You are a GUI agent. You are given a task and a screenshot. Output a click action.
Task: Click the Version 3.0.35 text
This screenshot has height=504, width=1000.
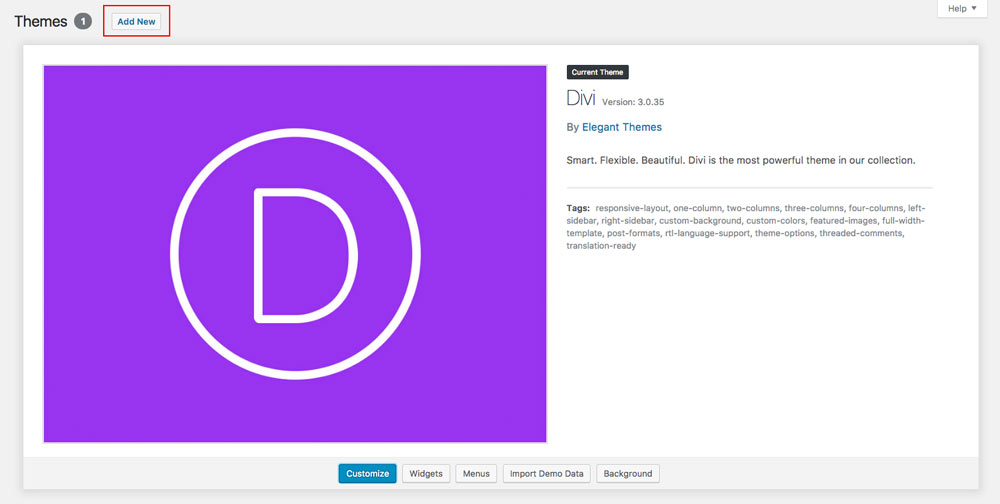tap(633, 102)
